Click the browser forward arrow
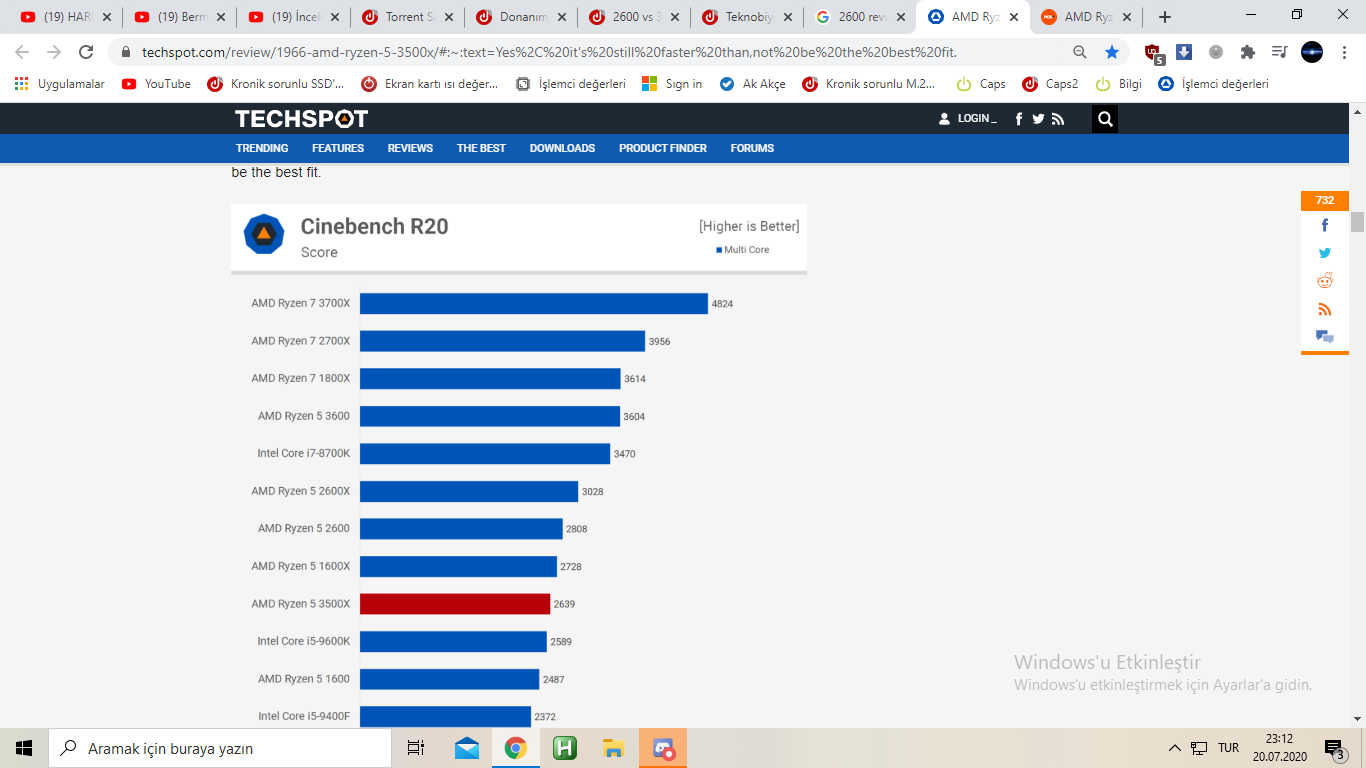This screenshot has height=768, width=1366. [x=54, y=52]
